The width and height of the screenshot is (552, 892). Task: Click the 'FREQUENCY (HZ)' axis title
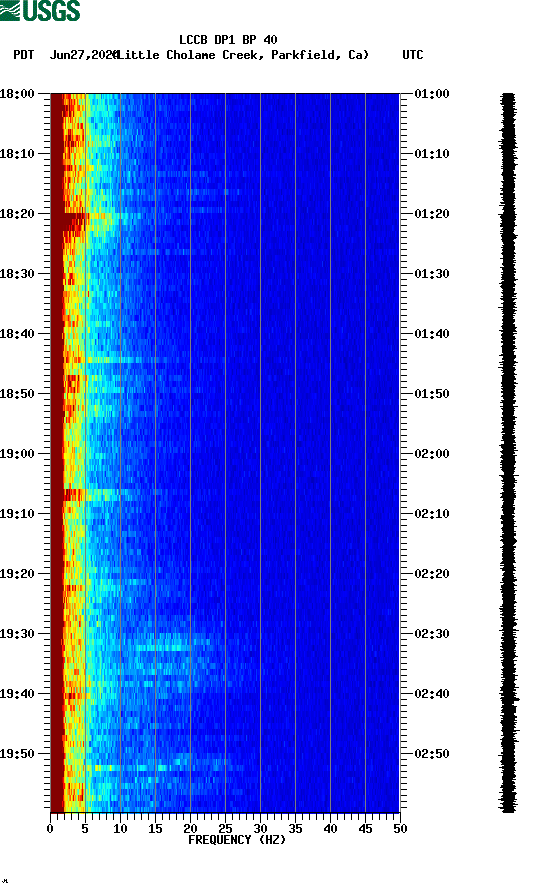point(237,840)
